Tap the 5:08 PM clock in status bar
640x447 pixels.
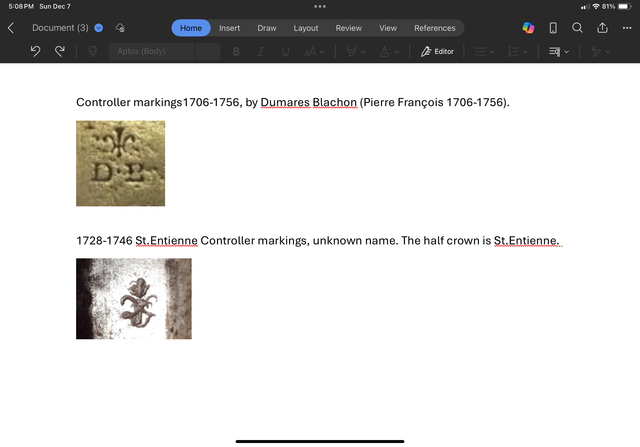pyautogui.click(x=21, y=7)
